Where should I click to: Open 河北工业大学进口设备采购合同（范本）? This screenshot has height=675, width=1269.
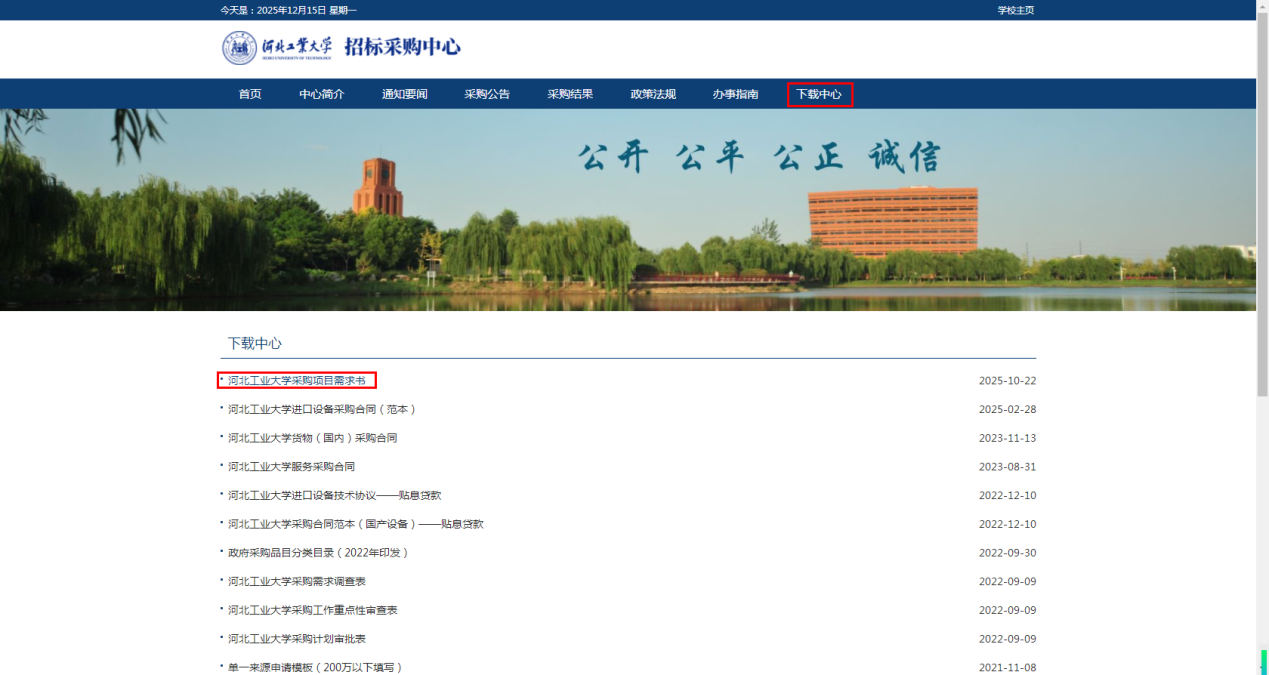point(322,409)
